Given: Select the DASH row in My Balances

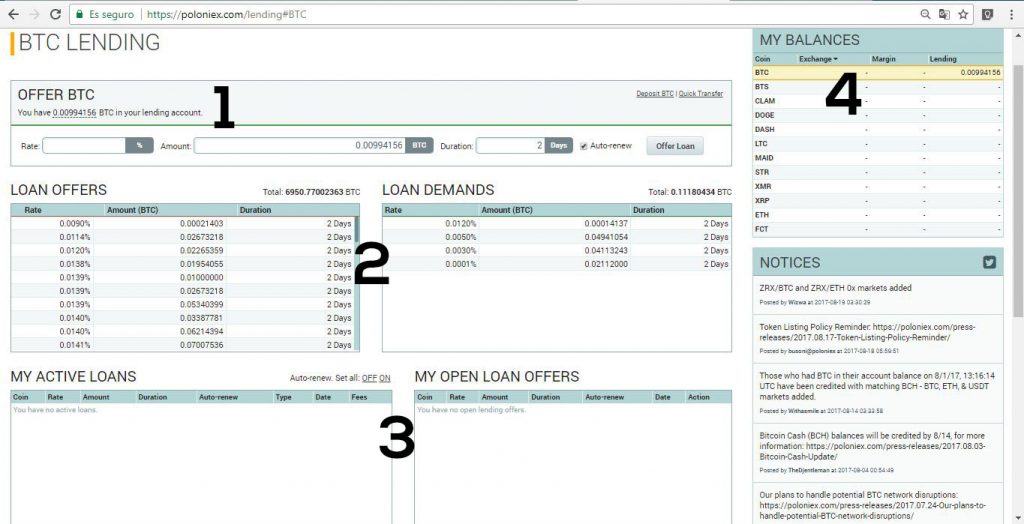Looking at the screenshot, I should tap(878, 129).
